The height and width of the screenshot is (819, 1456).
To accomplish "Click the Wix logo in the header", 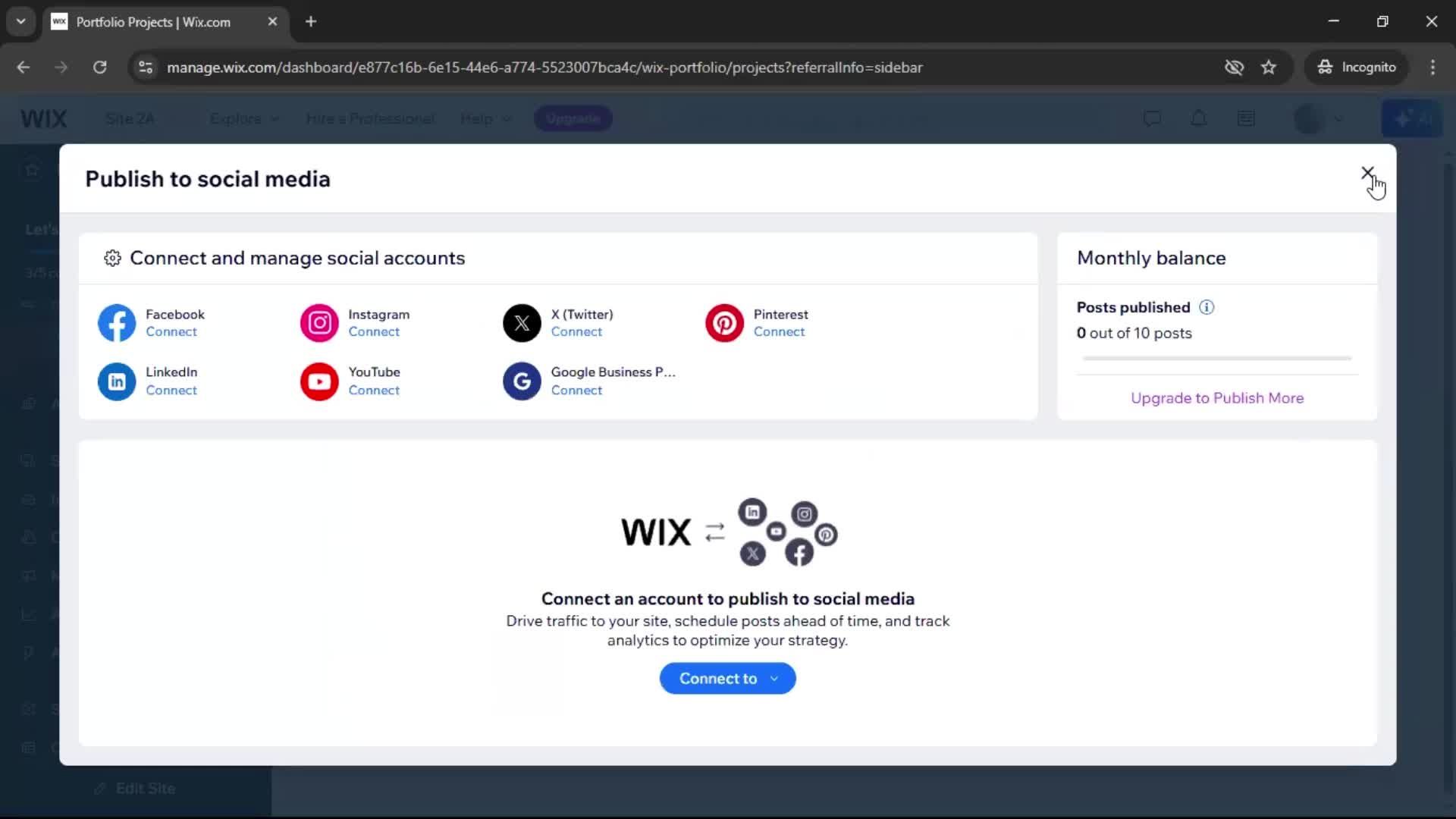I will click(43, 119).
